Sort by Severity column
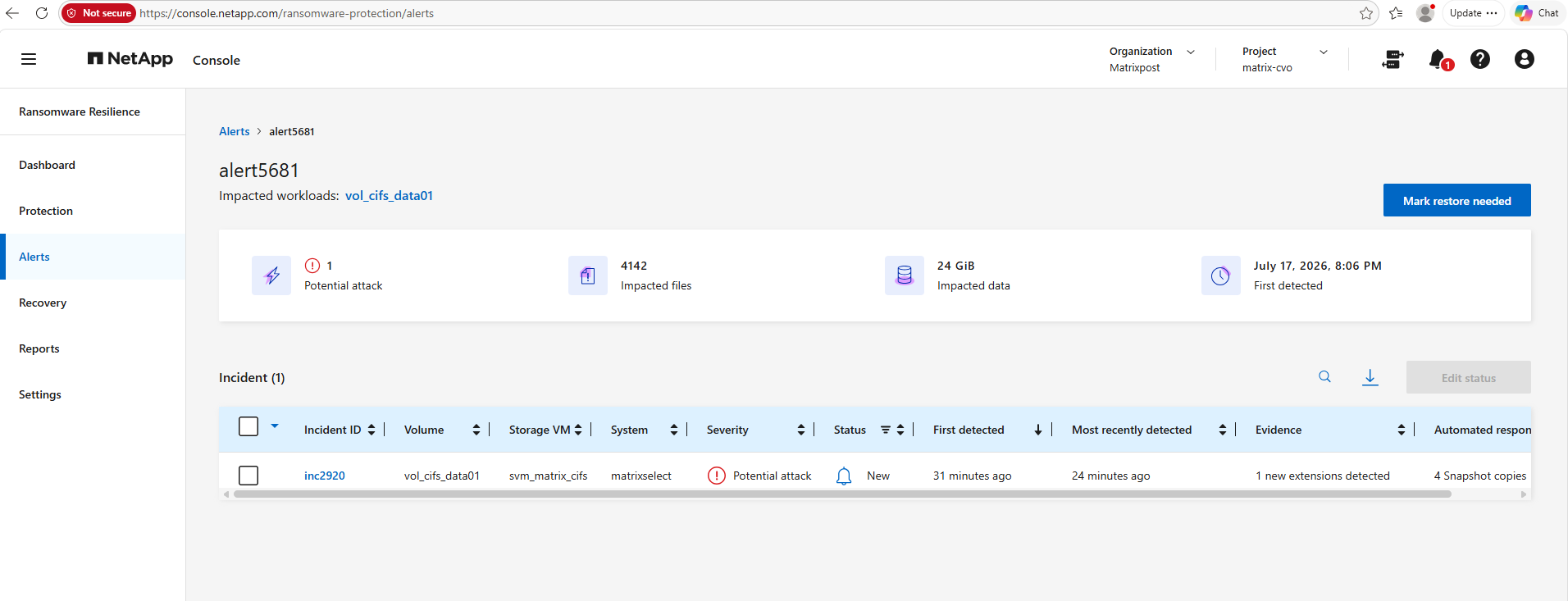The height and width of the screenshot is (601, 1568). pyautogui.click(x=801, y=430)
